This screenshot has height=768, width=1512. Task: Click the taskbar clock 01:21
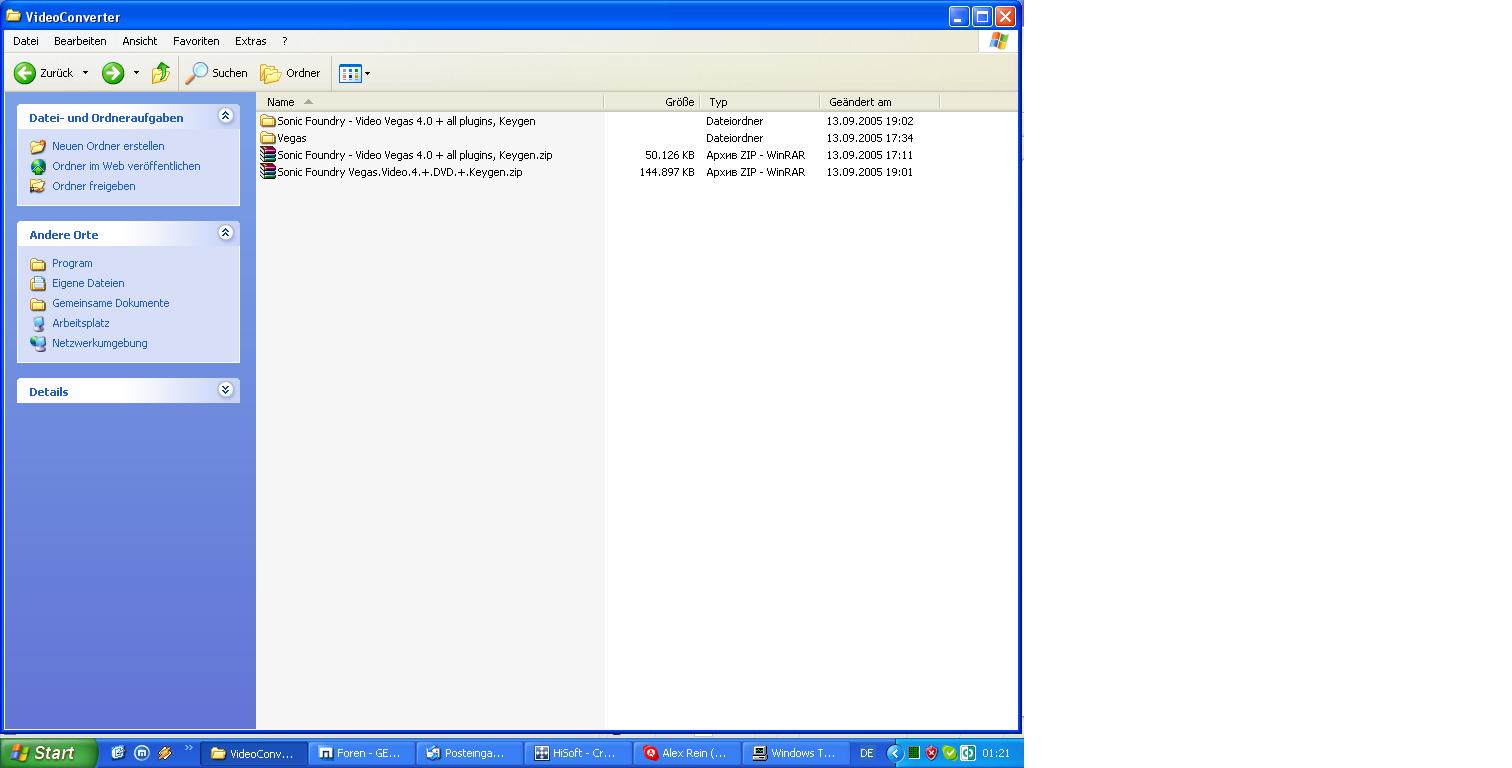click(x=996, y=753)
